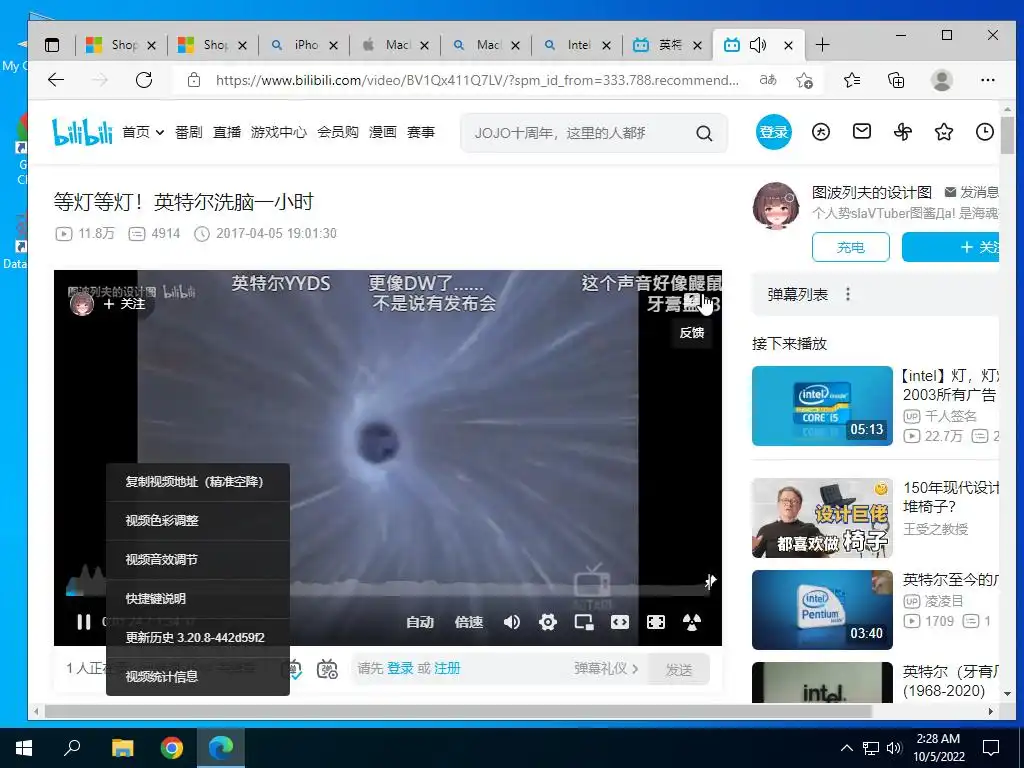Click the volume speaker icon in player
Screen dimensions: 1024x768
pyautogui.click(x=512, y=622)
